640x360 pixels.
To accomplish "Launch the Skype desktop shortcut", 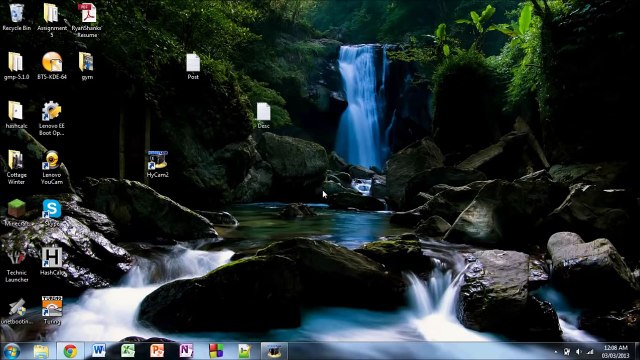I will pos(52,213).
